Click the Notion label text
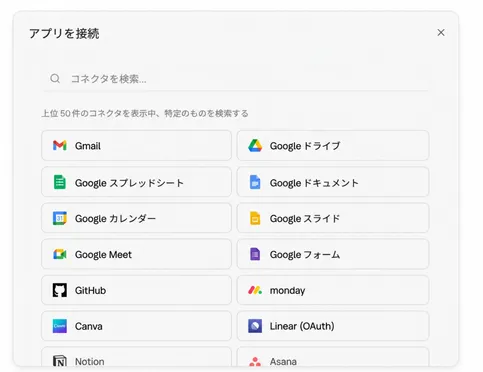Screen dimensions: 483x372 [x=90, y=361]
